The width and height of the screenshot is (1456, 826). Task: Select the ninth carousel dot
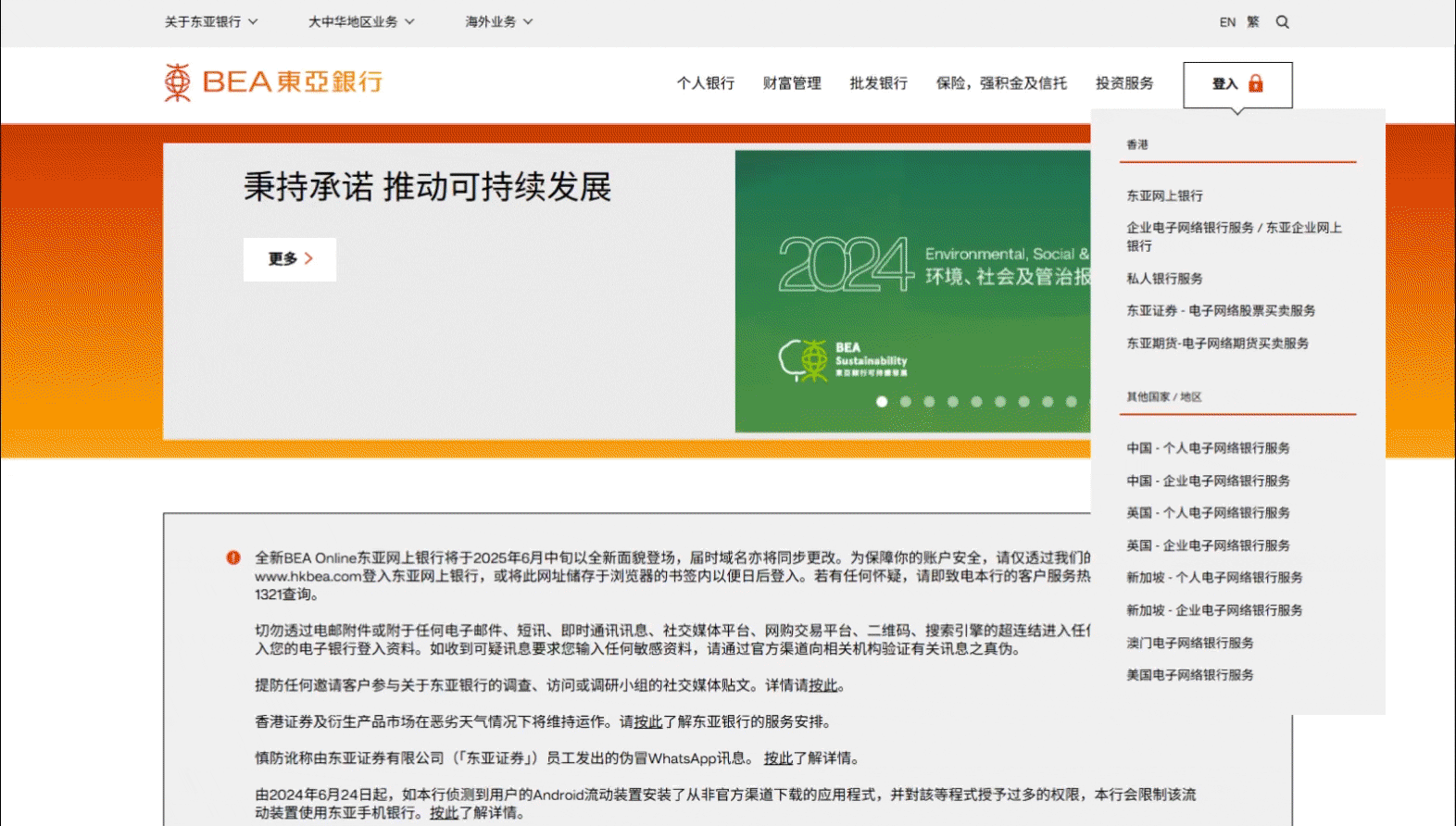click(x=1072, y=401)
